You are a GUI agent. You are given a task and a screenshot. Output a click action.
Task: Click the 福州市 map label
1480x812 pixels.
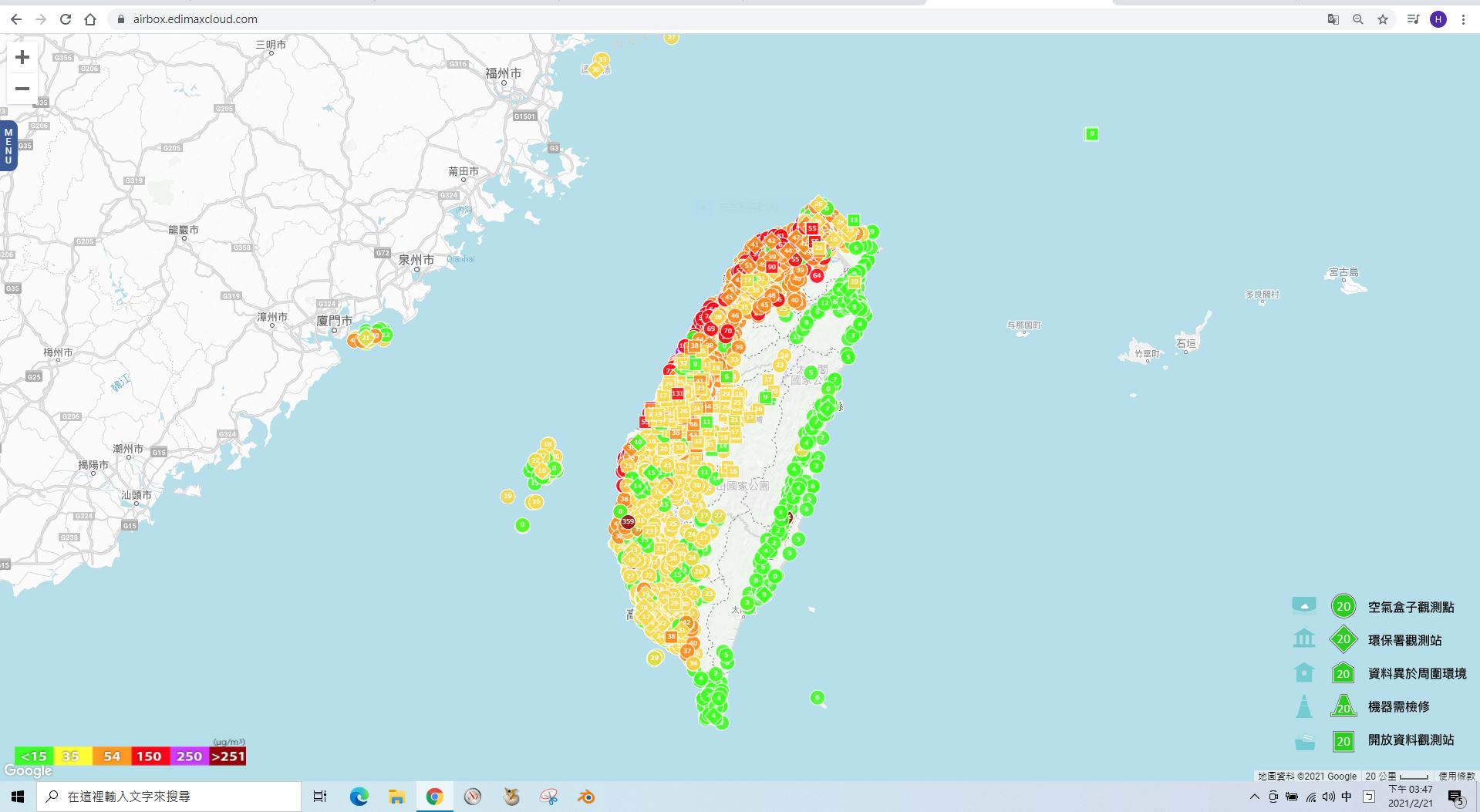pyautogui.click(x=503, y=73)
